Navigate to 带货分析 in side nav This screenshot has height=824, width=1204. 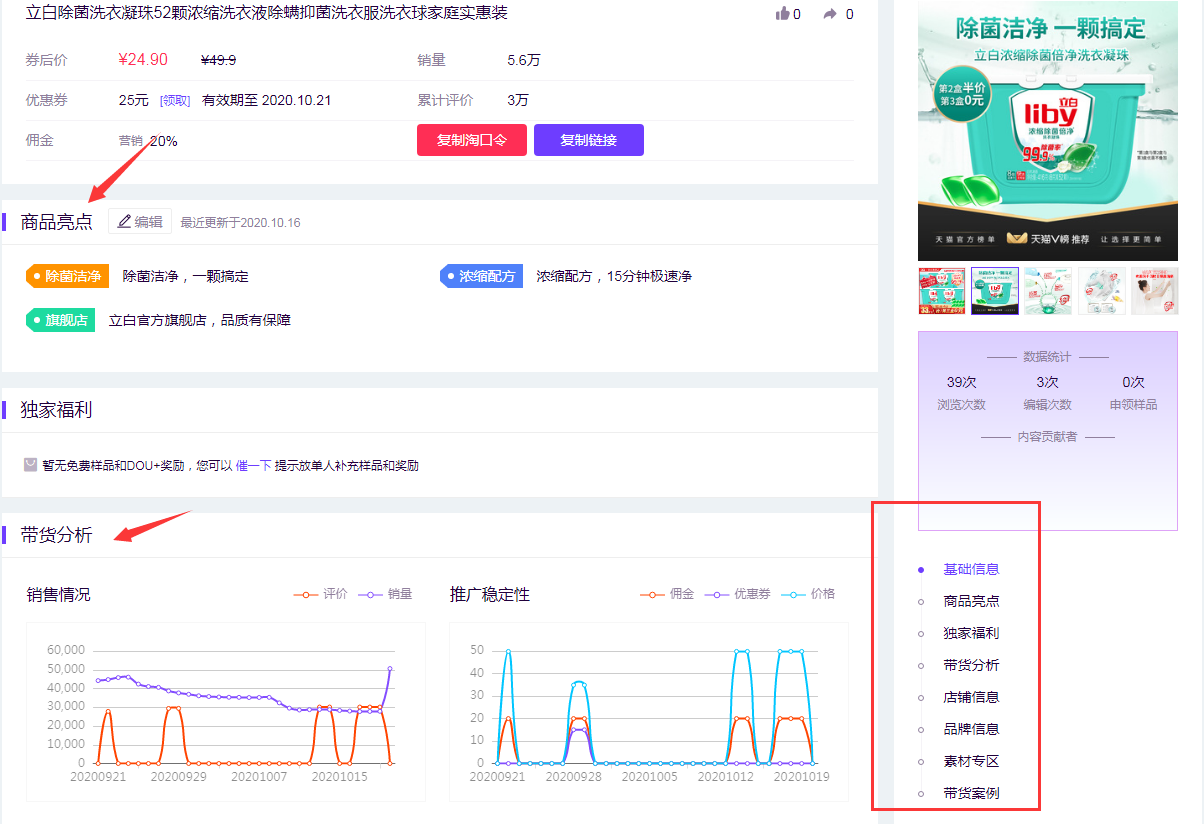[971, 666]
